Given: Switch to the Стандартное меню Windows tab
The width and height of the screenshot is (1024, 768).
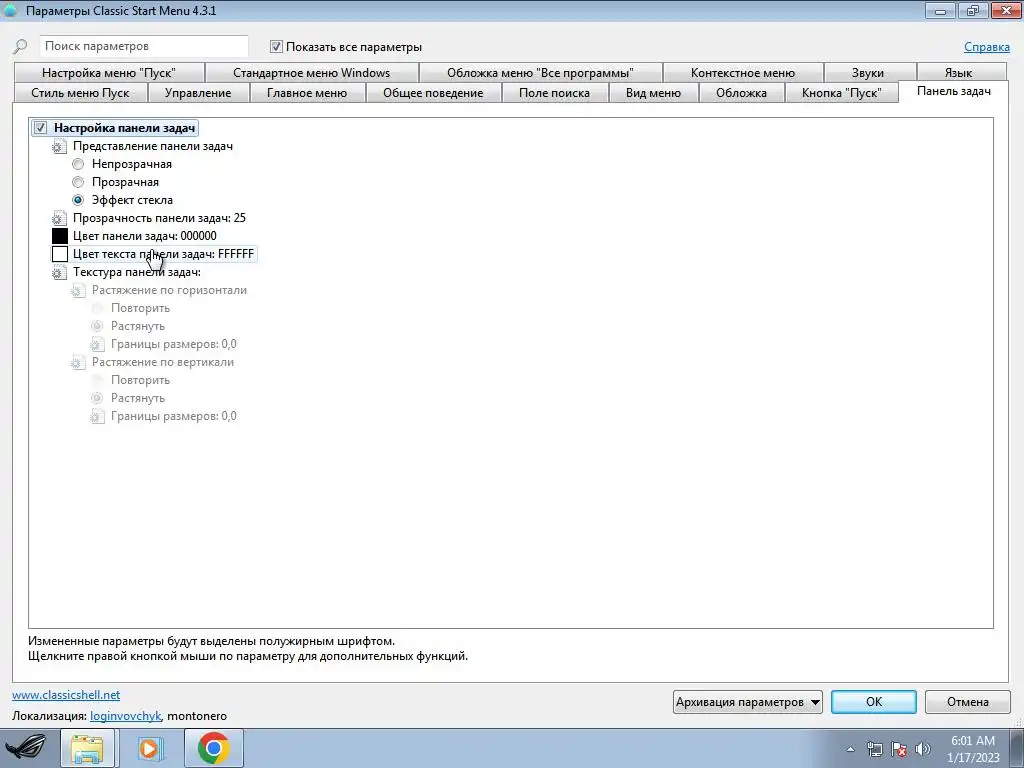Looking at the screenshot, I should click(x=312, y=73).
